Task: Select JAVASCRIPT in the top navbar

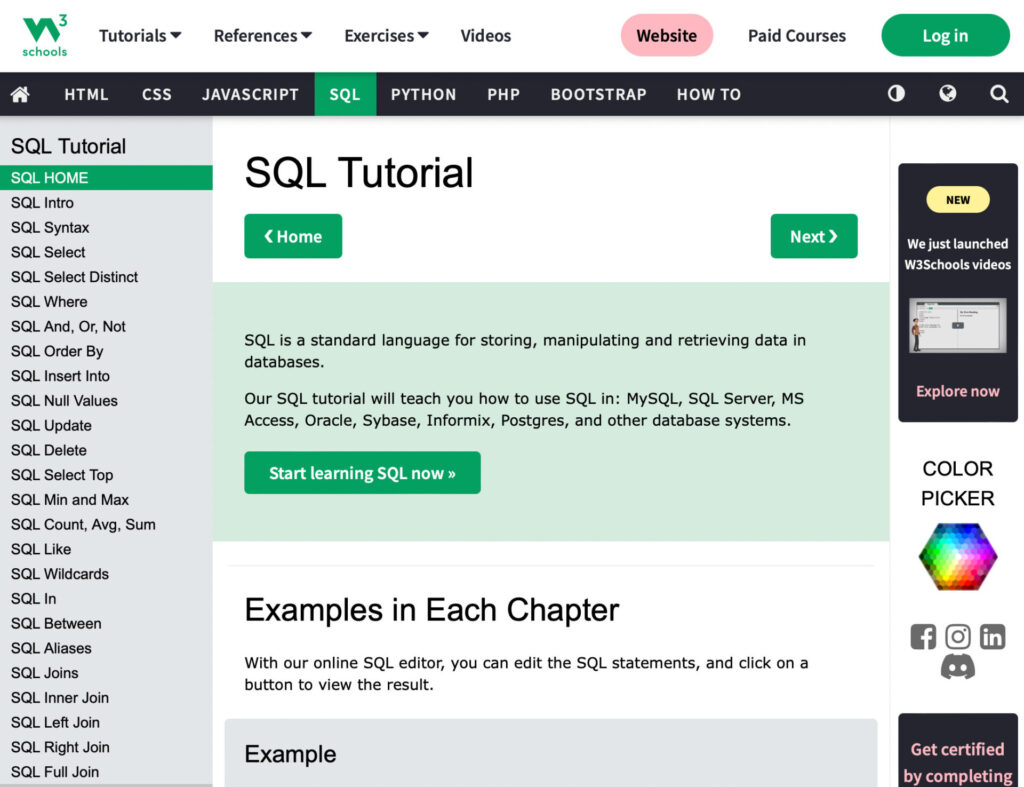Action: click(x=250, y=94)
